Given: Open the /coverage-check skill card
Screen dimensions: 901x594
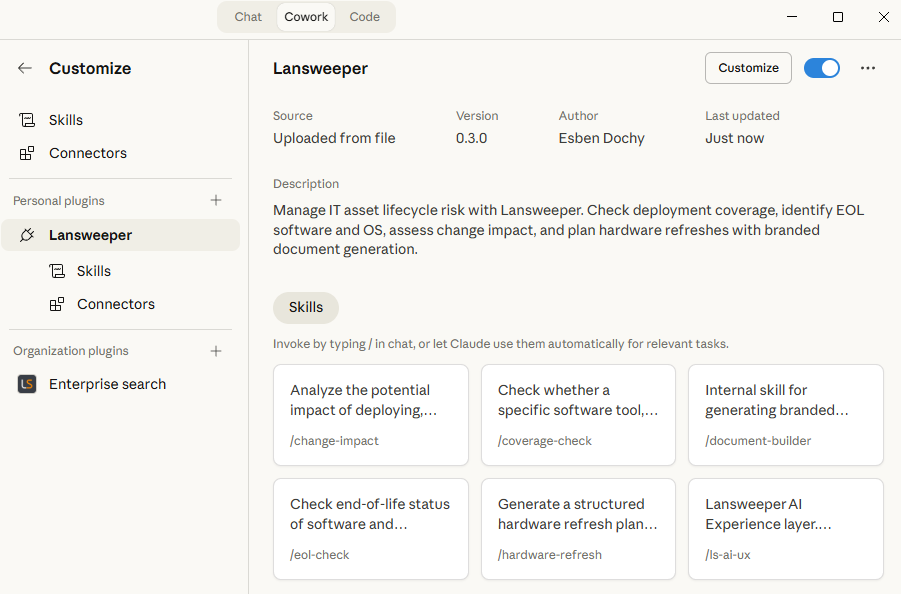Looking at the screenshot, I should click(x=578, y=415).
